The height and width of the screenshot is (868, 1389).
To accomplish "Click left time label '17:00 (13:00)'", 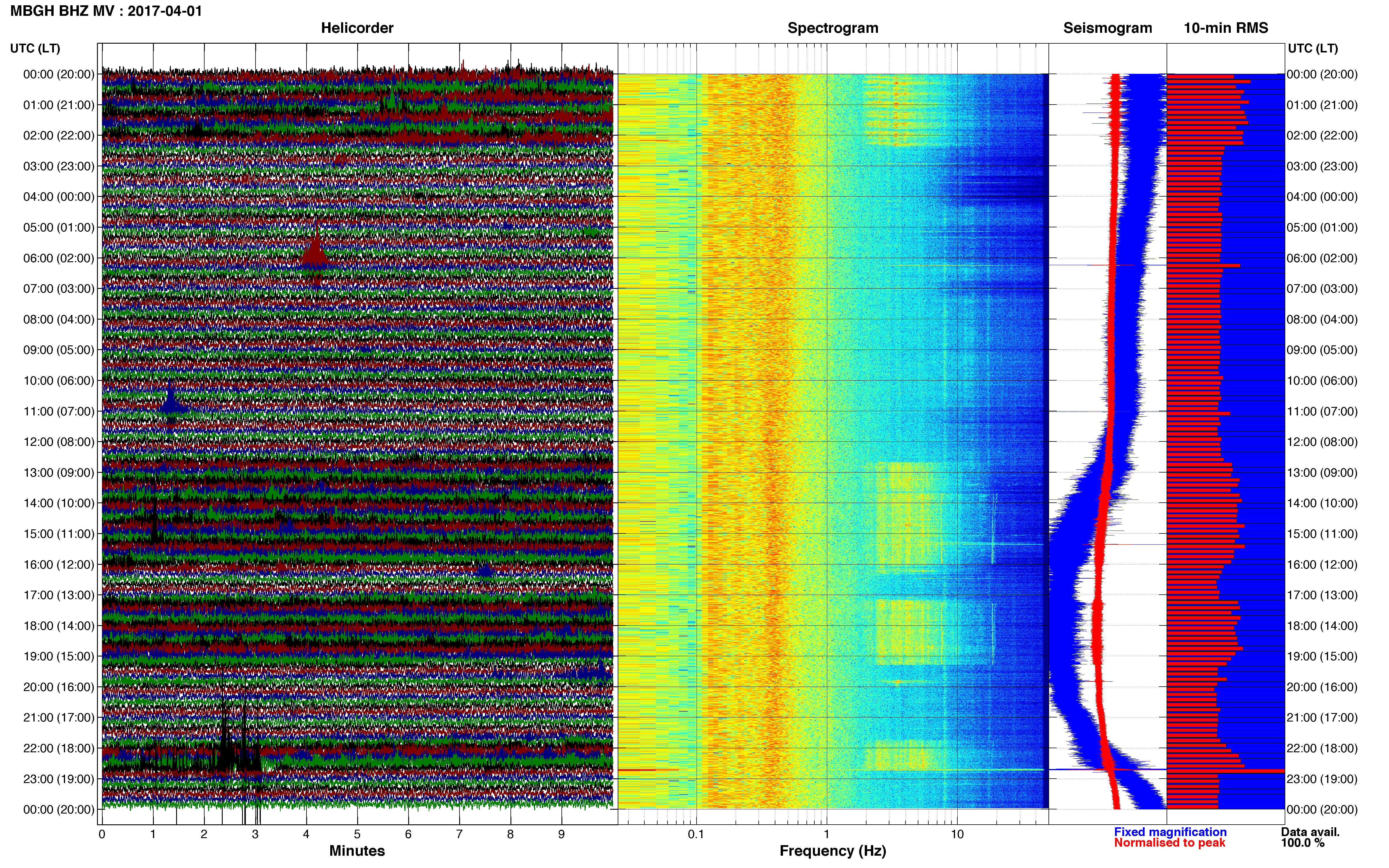I will [x=59, y=595].
